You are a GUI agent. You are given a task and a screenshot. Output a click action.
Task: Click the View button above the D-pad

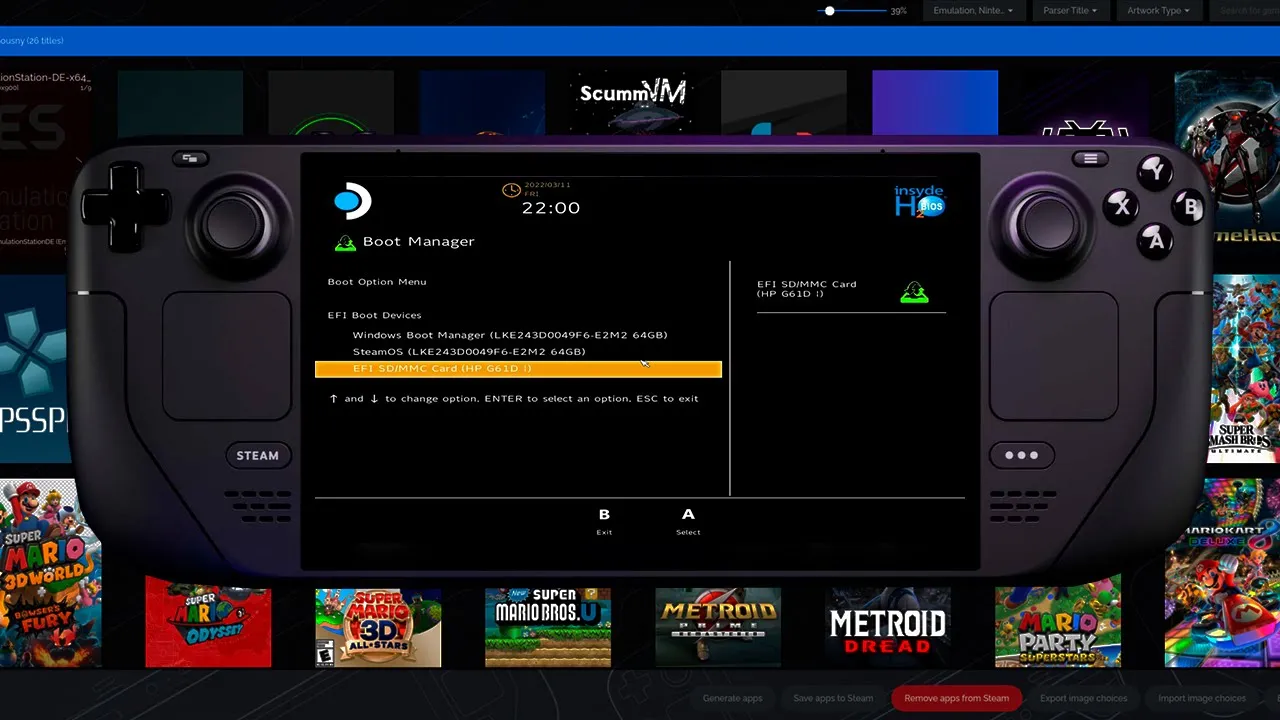pyautogui.click(x=189, y=158)
